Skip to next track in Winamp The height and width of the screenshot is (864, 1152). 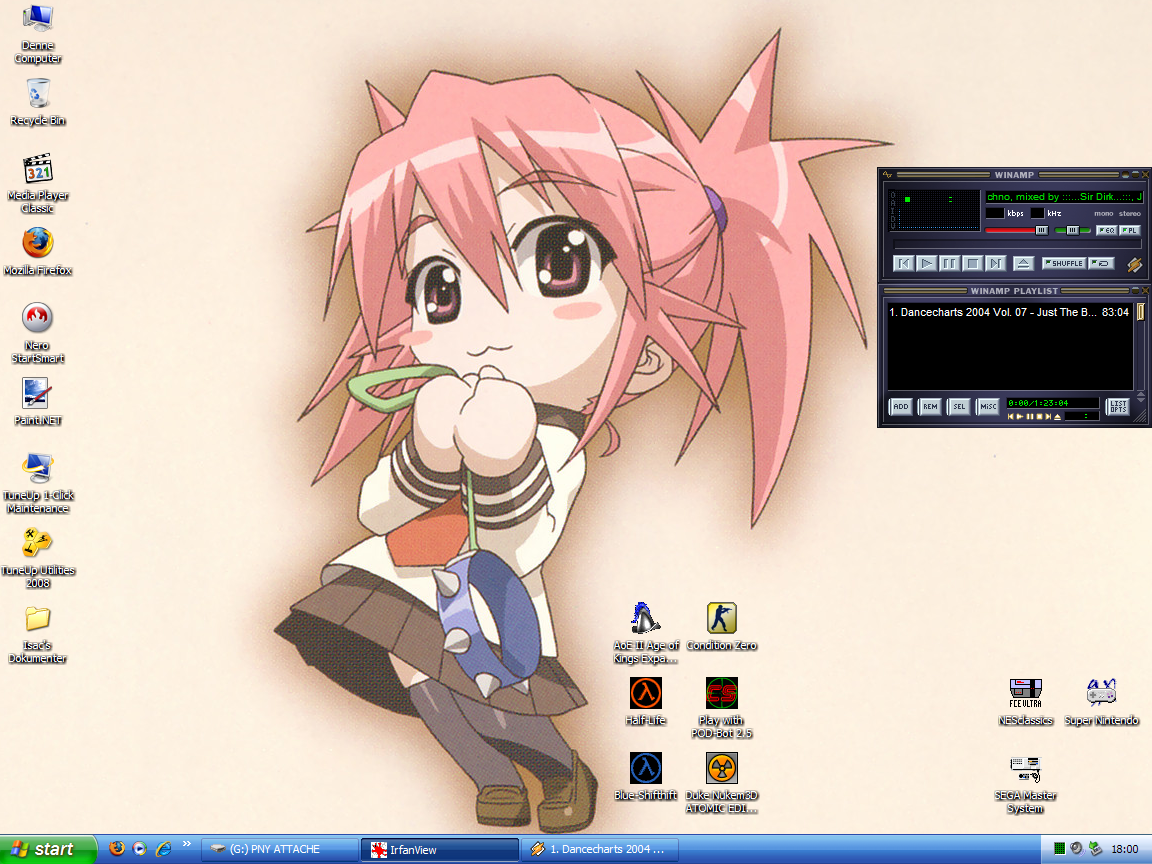996,263
